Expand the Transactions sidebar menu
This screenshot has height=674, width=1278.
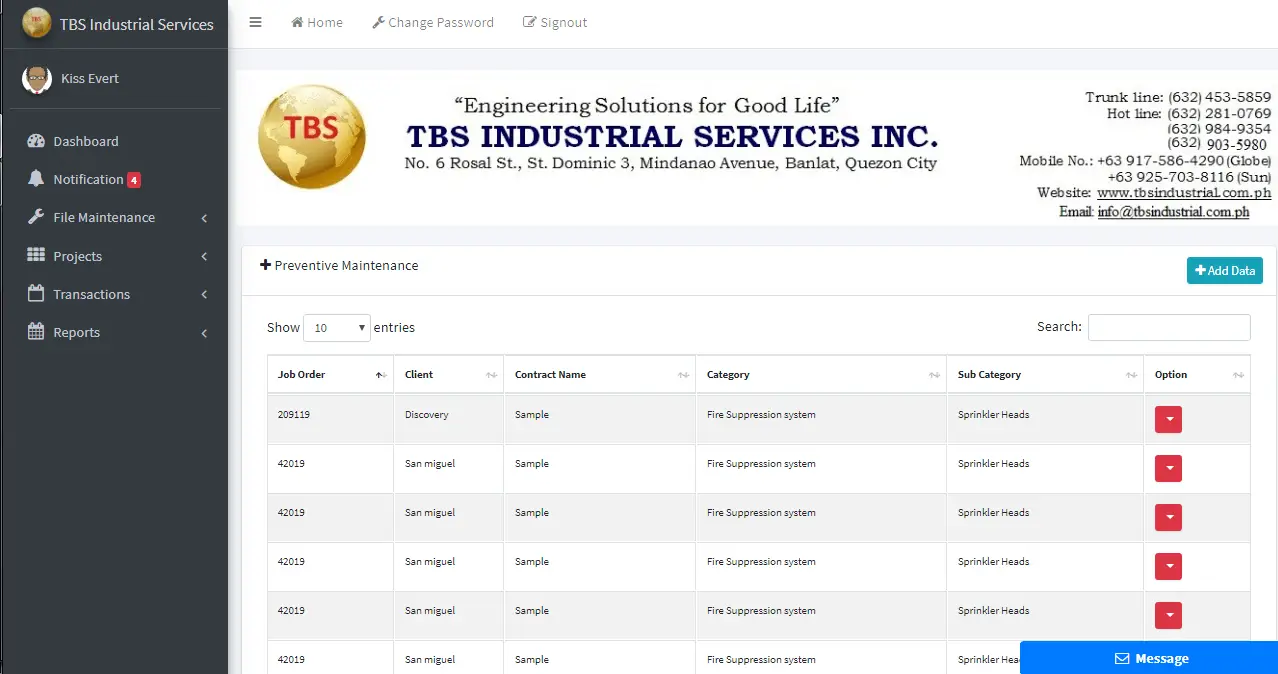(114, 294)
